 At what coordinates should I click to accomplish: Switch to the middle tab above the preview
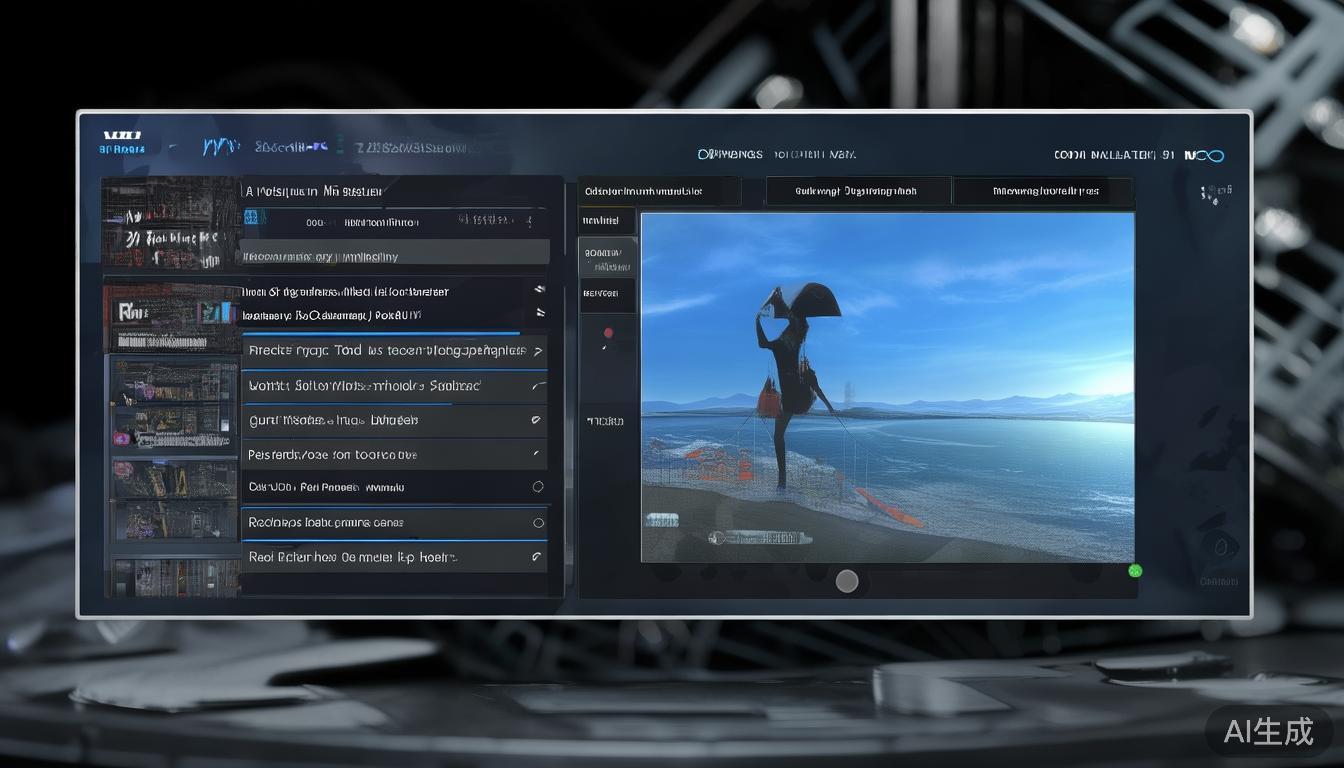click(857, 191)
